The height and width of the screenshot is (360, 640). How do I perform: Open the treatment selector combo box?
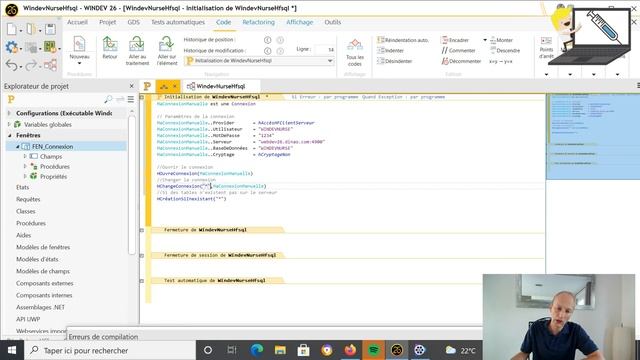(259, 61)
